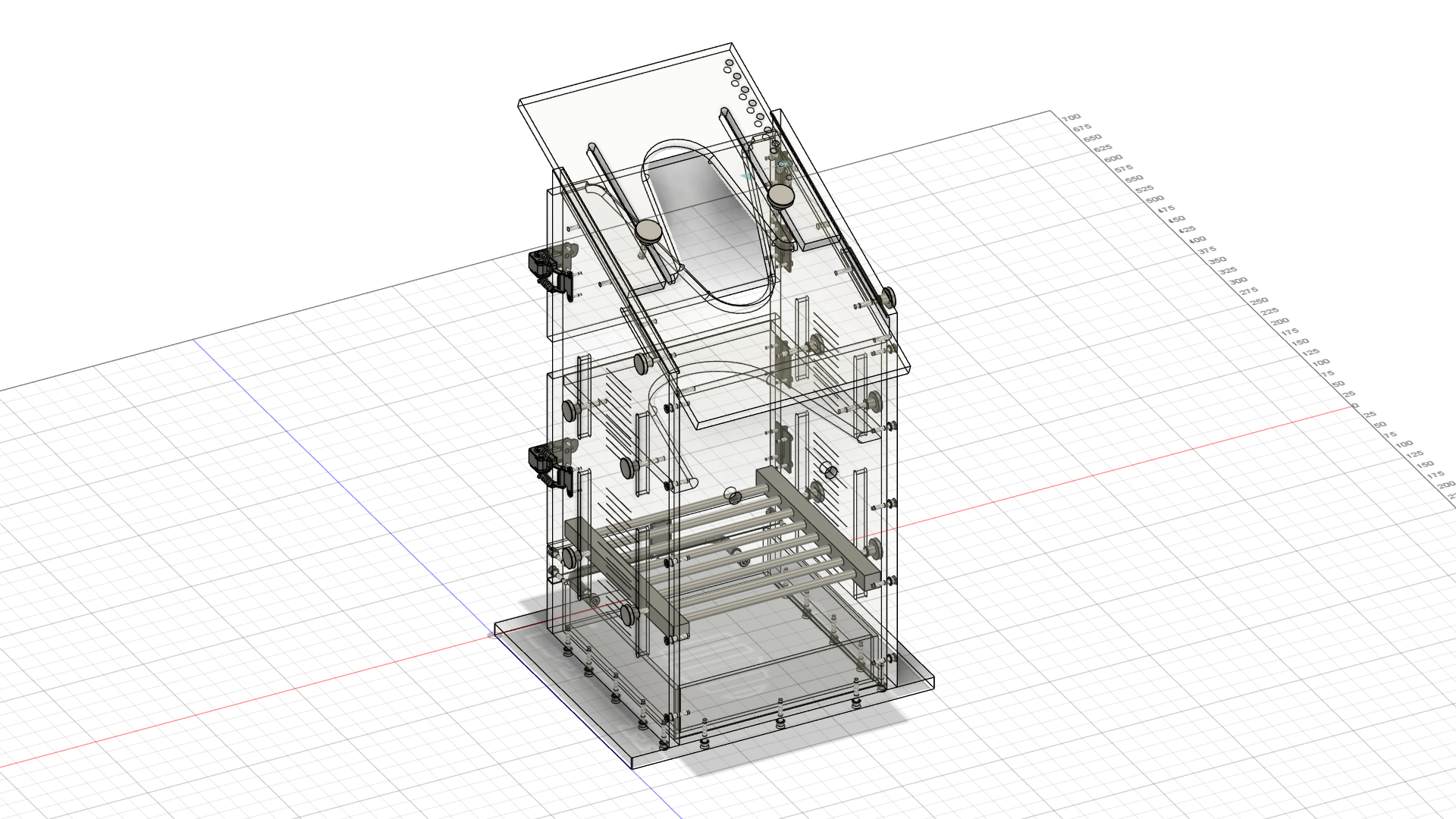Click the grid ruler label 250
This screenshot has height=819, width=1456.
tap(1260, 302)
